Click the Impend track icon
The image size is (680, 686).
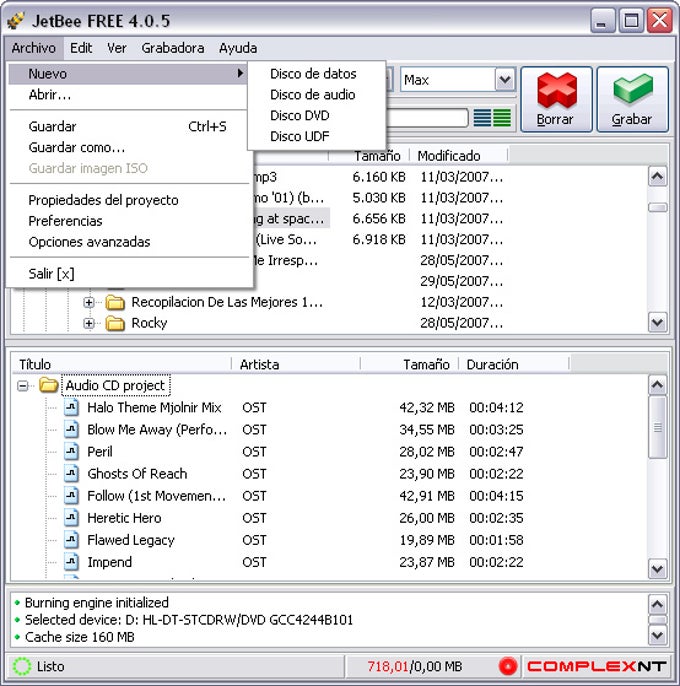71,562
